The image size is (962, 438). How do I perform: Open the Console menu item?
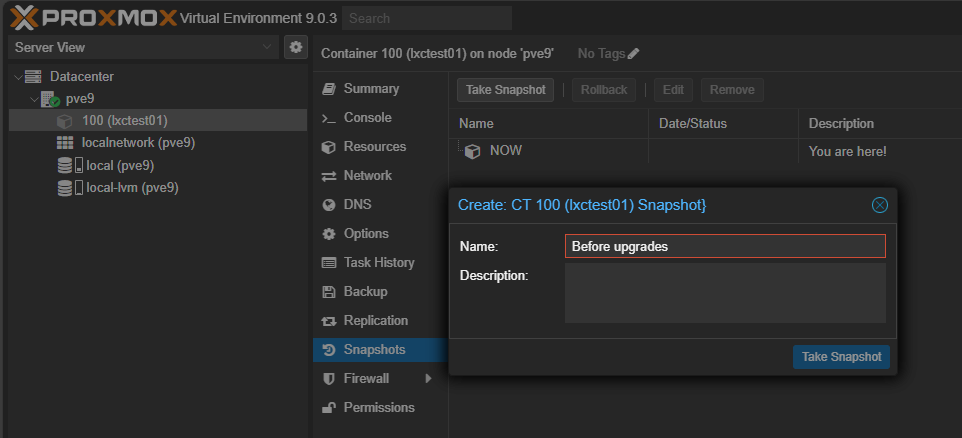pyautogui.click(x=367, y=118)
